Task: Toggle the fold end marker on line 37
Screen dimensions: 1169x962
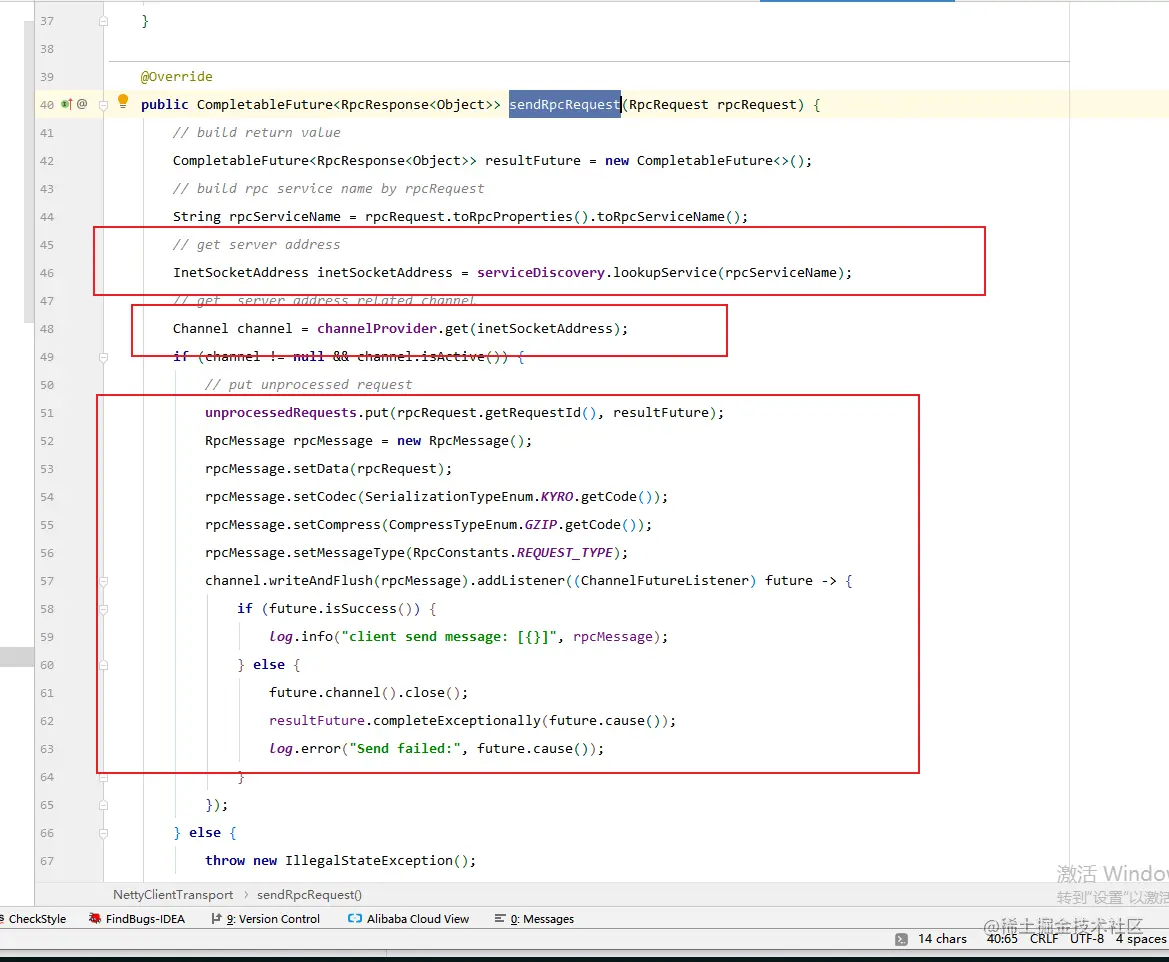Action: pyautogui.click(x=104, y=22)
